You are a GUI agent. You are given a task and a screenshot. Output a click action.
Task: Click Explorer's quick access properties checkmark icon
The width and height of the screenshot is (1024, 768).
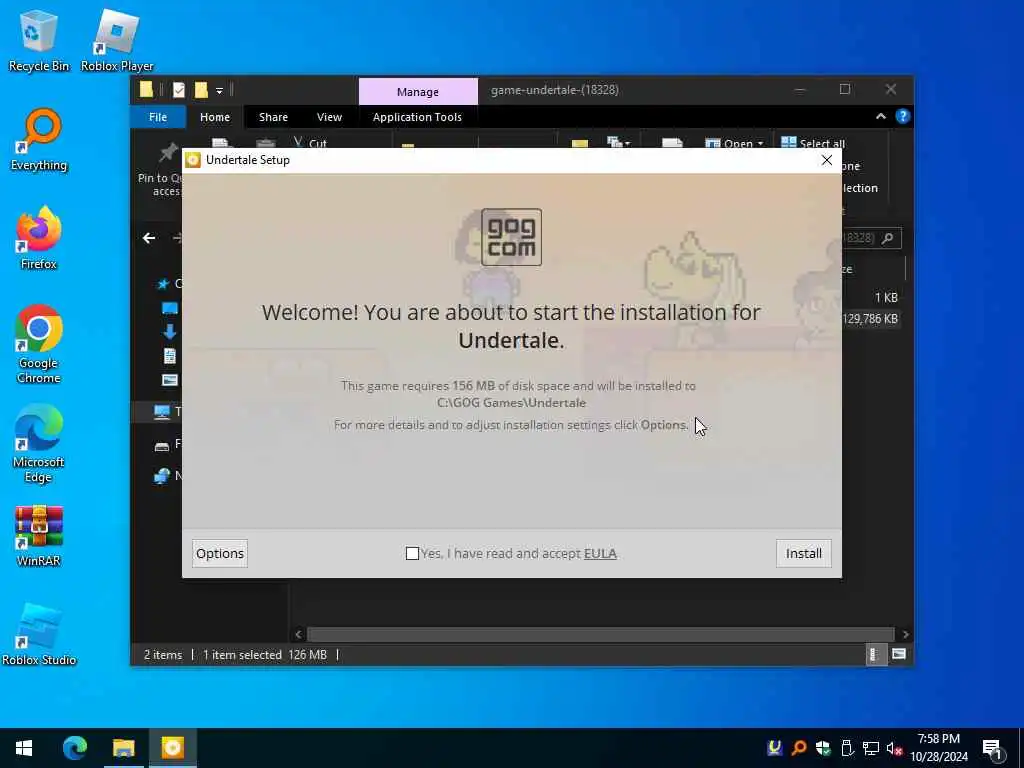178,90
